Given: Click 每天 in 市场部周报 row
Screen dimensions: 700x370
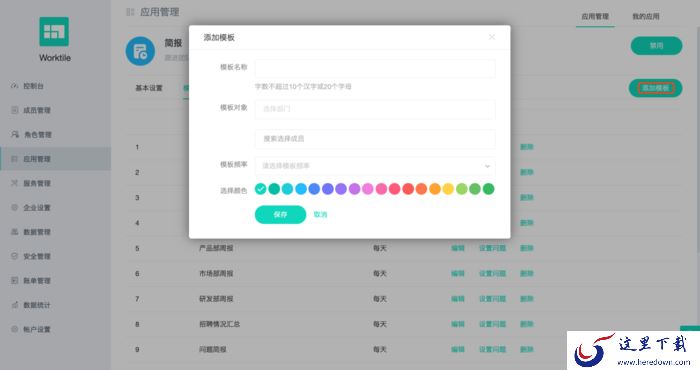Looking at the screenshot, I should [x=379, y=273].
